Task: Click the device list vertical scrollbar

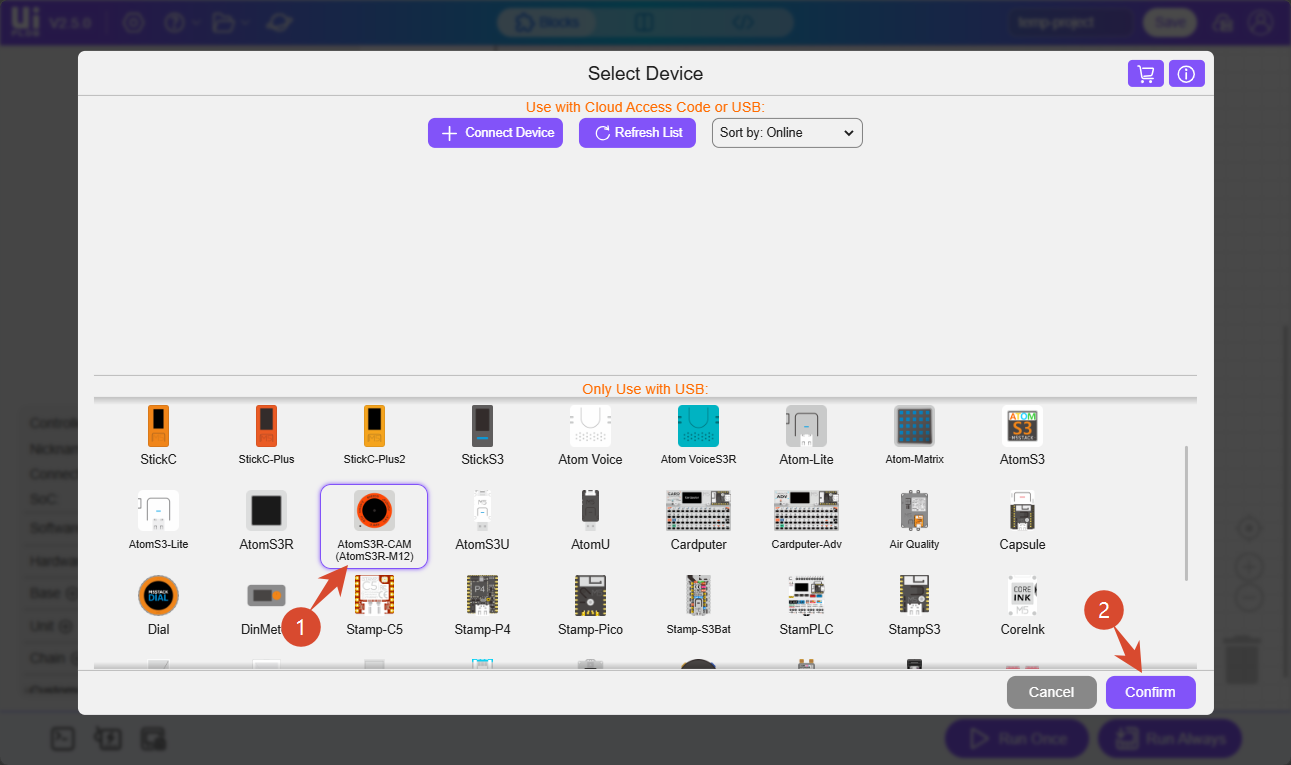Action: [x=1186, y=513]
